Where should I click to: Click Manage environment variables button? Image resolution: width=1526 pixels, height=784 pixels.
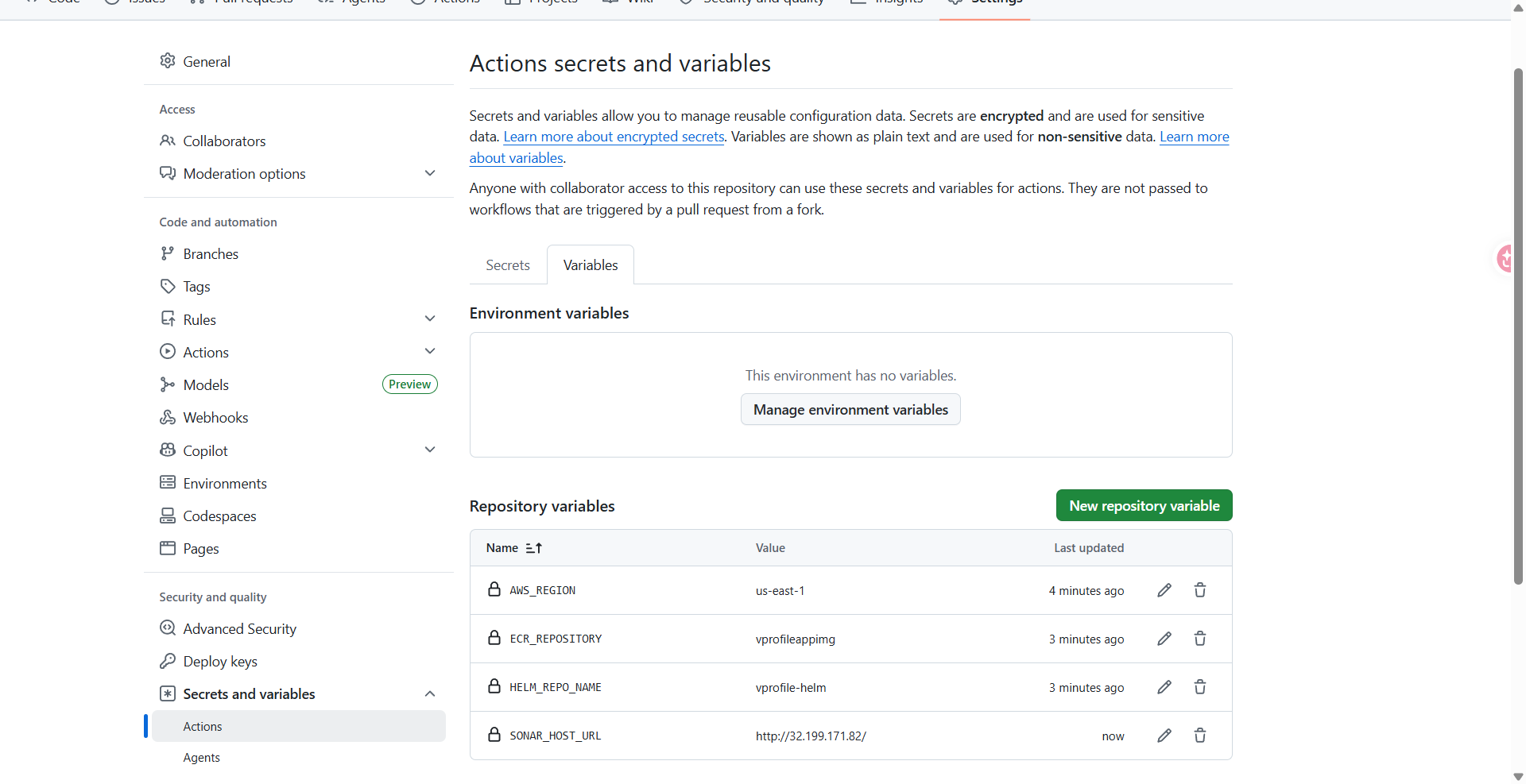tap(850, 410)
